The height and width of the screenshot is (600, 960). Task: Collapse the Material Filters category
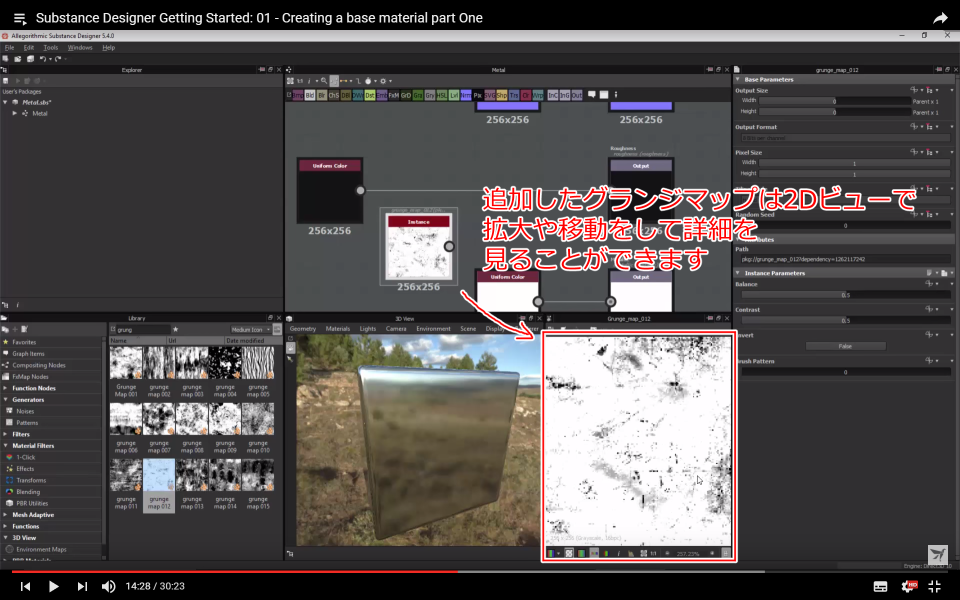6,446
